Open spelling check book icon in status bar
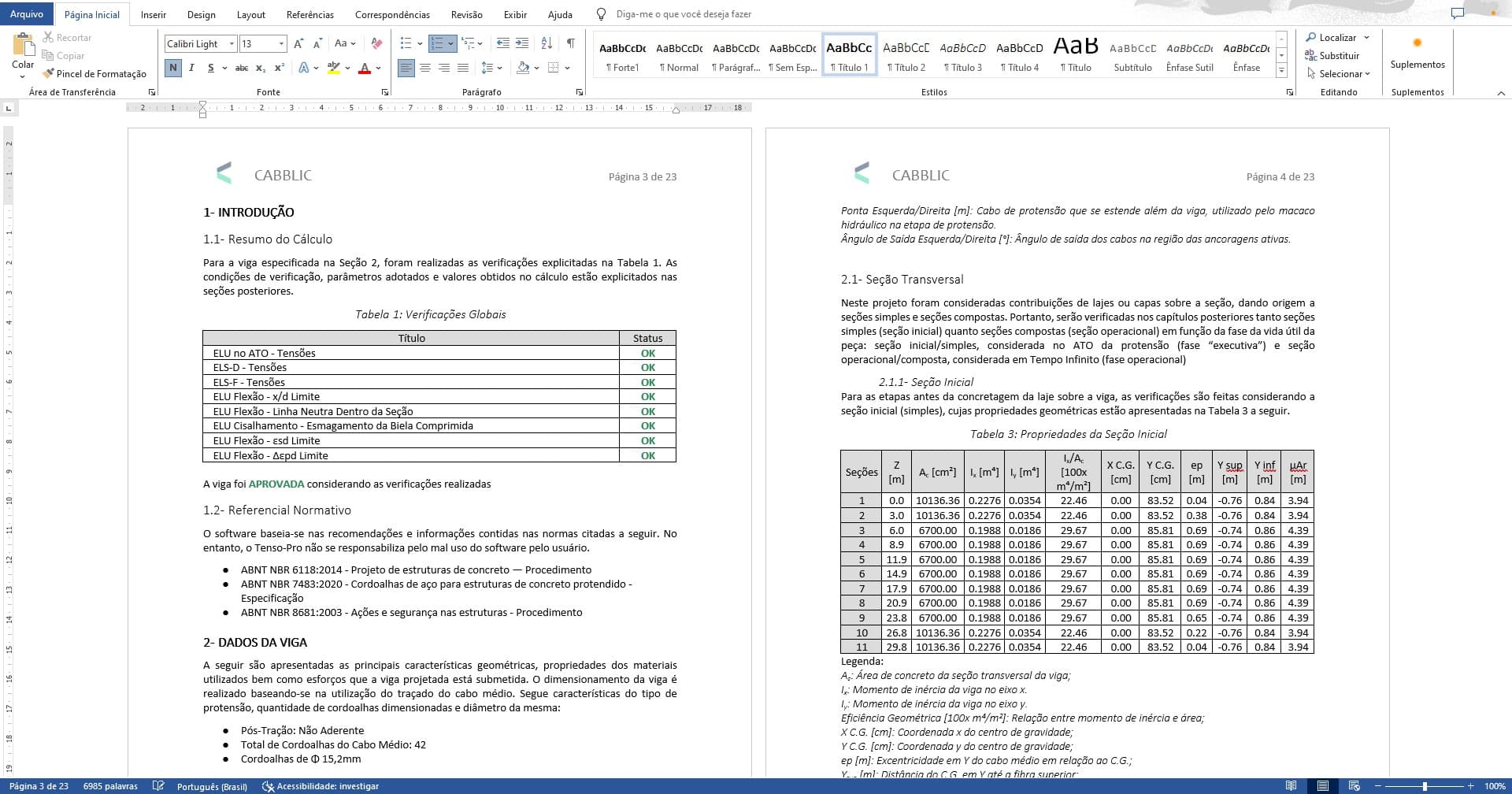 [158, 786]
